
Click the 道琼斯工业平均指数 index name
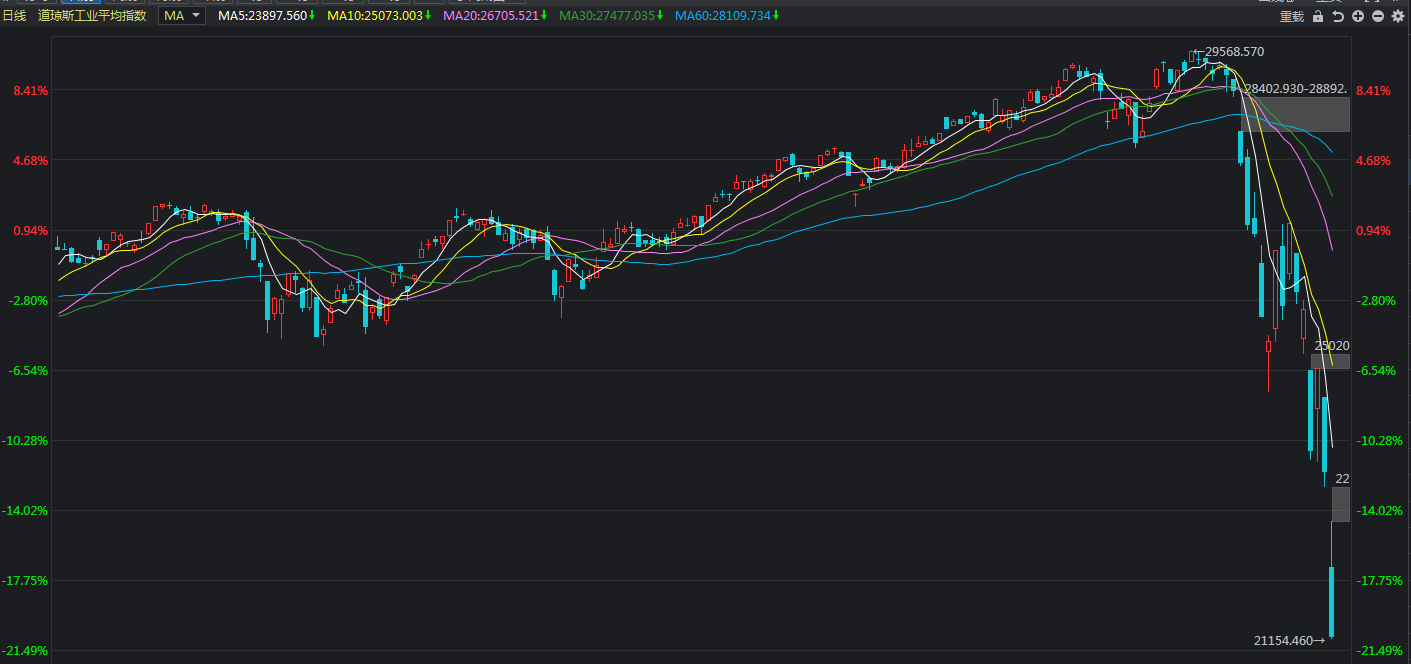92,16
